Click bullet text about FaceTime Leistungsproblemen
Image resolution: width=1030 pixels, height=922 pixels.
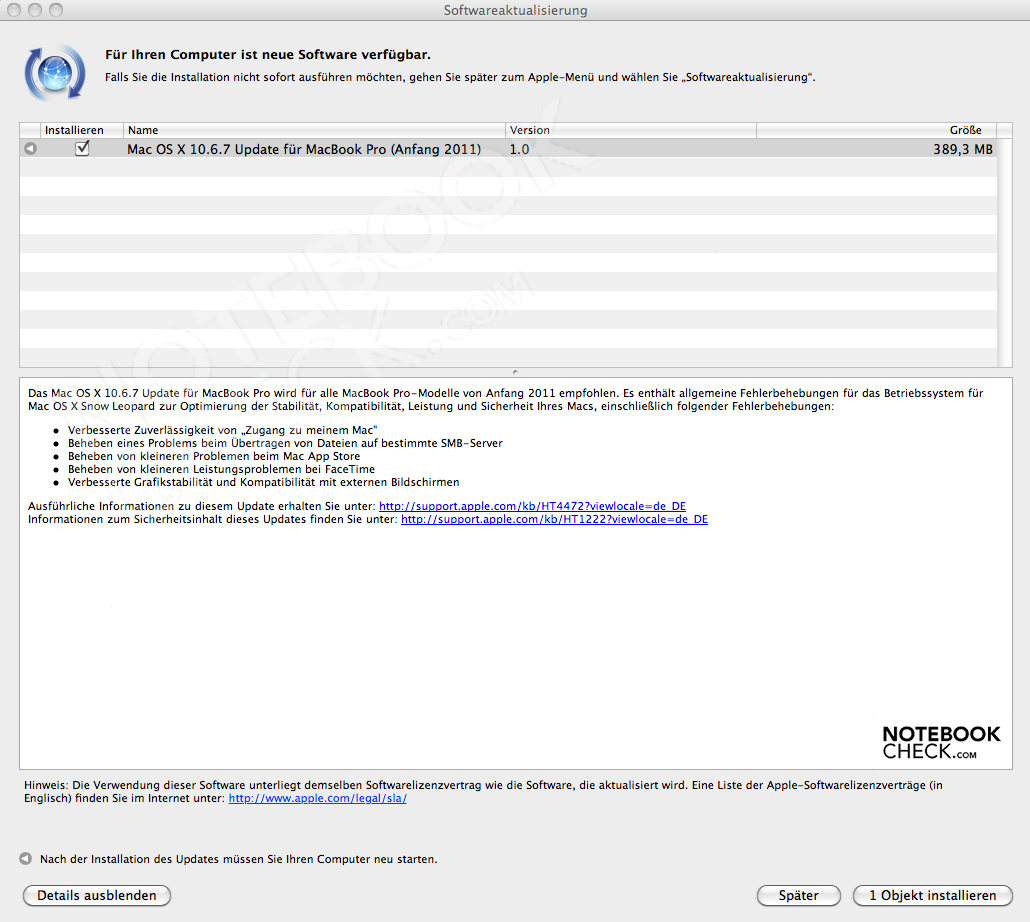[221, 469]
